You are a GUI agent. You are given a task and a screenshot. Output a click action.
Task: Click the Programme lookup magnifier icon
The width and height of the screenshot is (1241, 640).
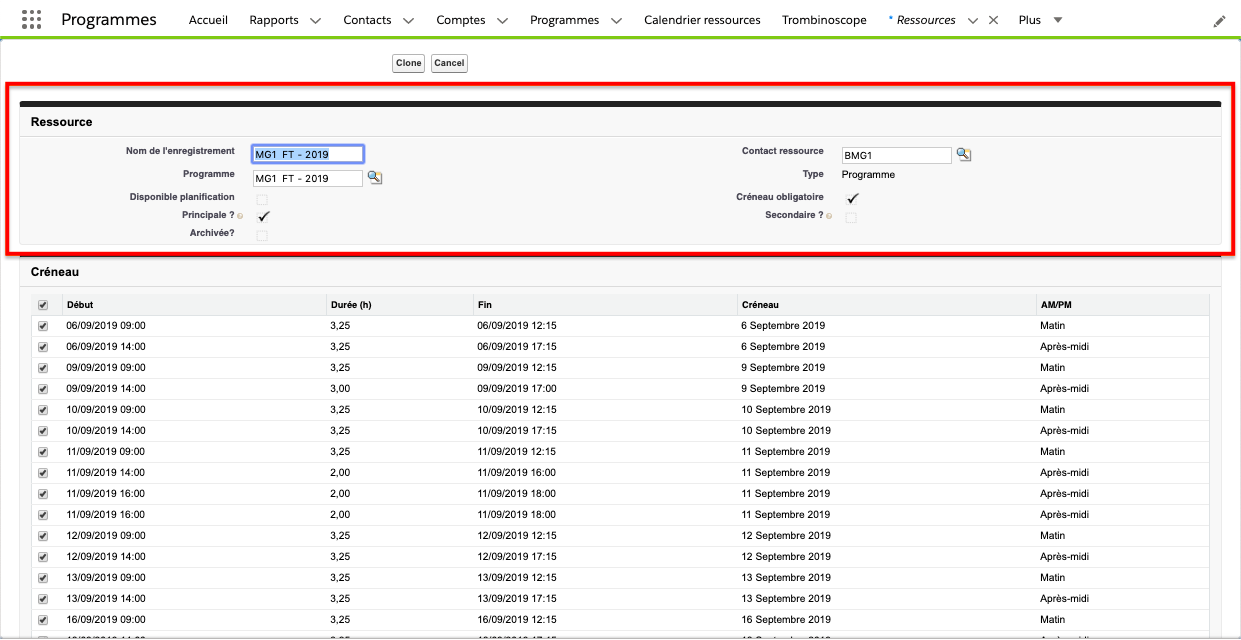pyautogui.click(x=375, y=178)
